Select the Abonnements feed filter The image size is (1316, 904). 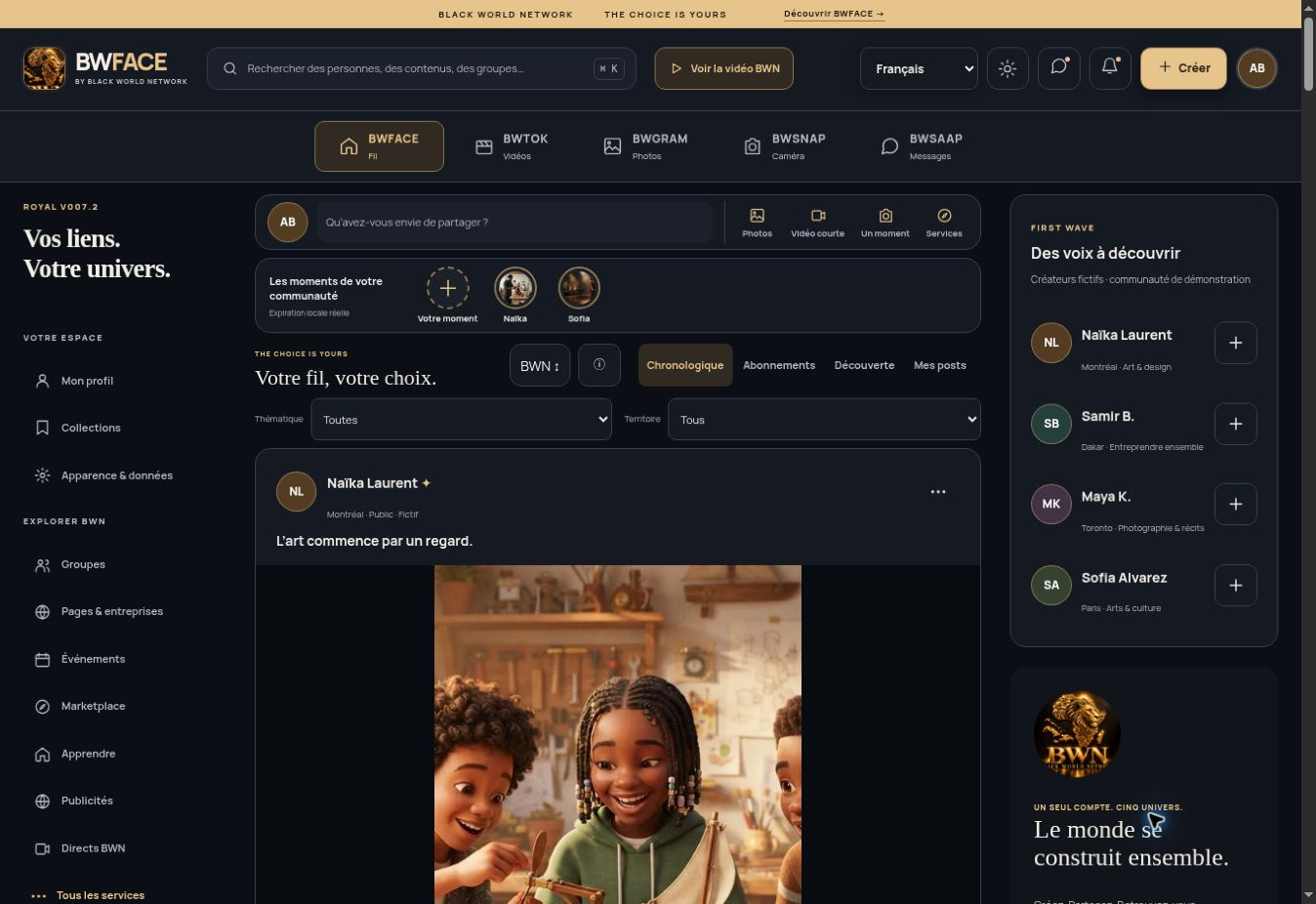[779, 365]
